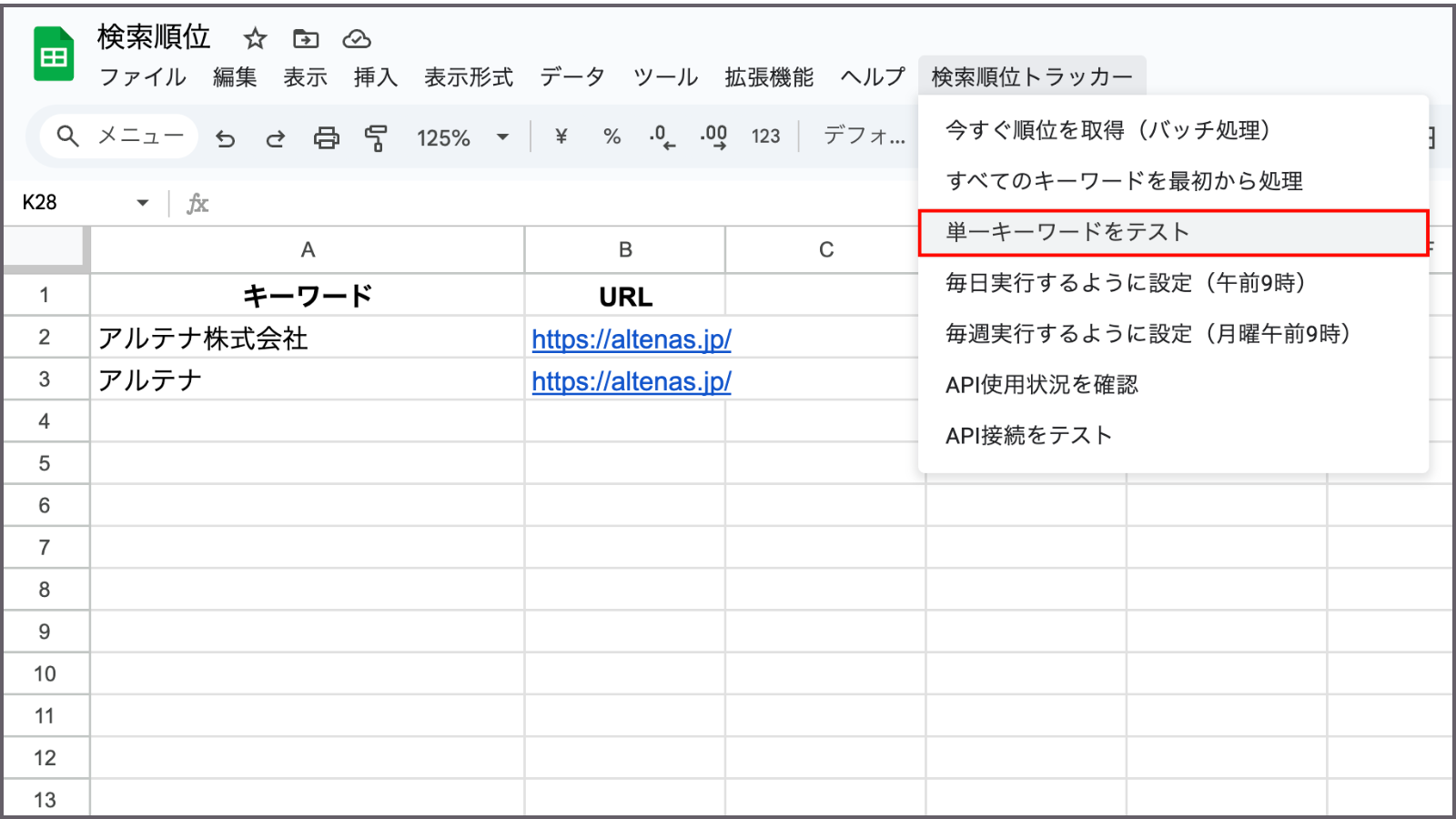The height and width of the screenshot is (819, 1456).
Task: Click the redo arrow icon
Action: point(275,137)
